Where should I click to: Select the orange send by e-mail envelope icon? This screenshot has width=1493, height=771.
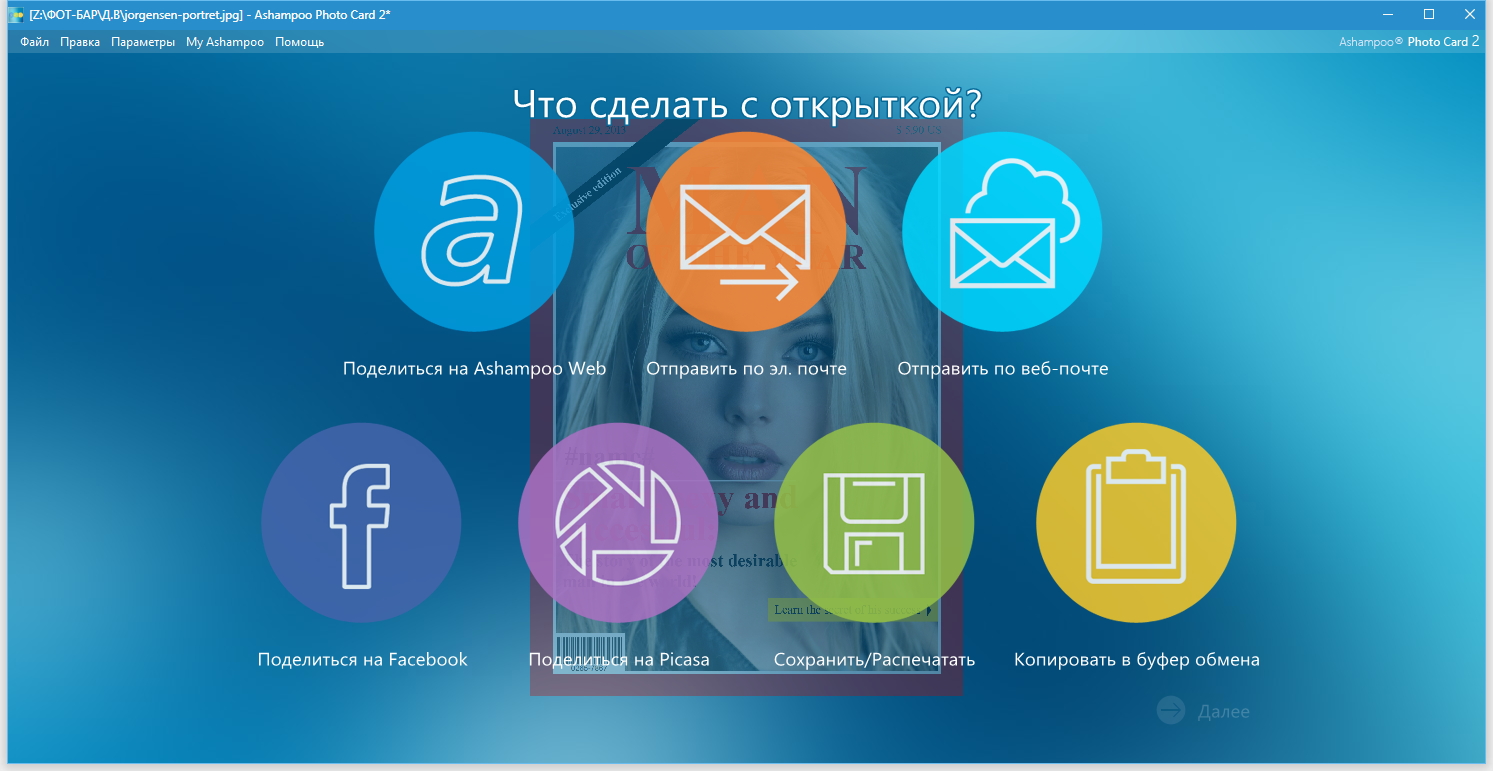point(746,232)
